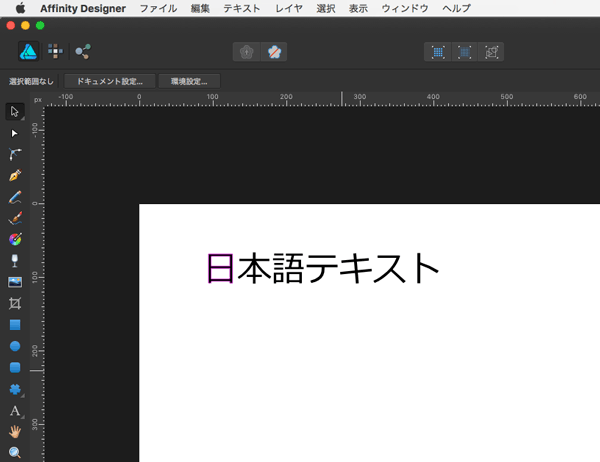Select the Rectangle shape tool
The image size is (600, 462).
[x=15, y=325]
